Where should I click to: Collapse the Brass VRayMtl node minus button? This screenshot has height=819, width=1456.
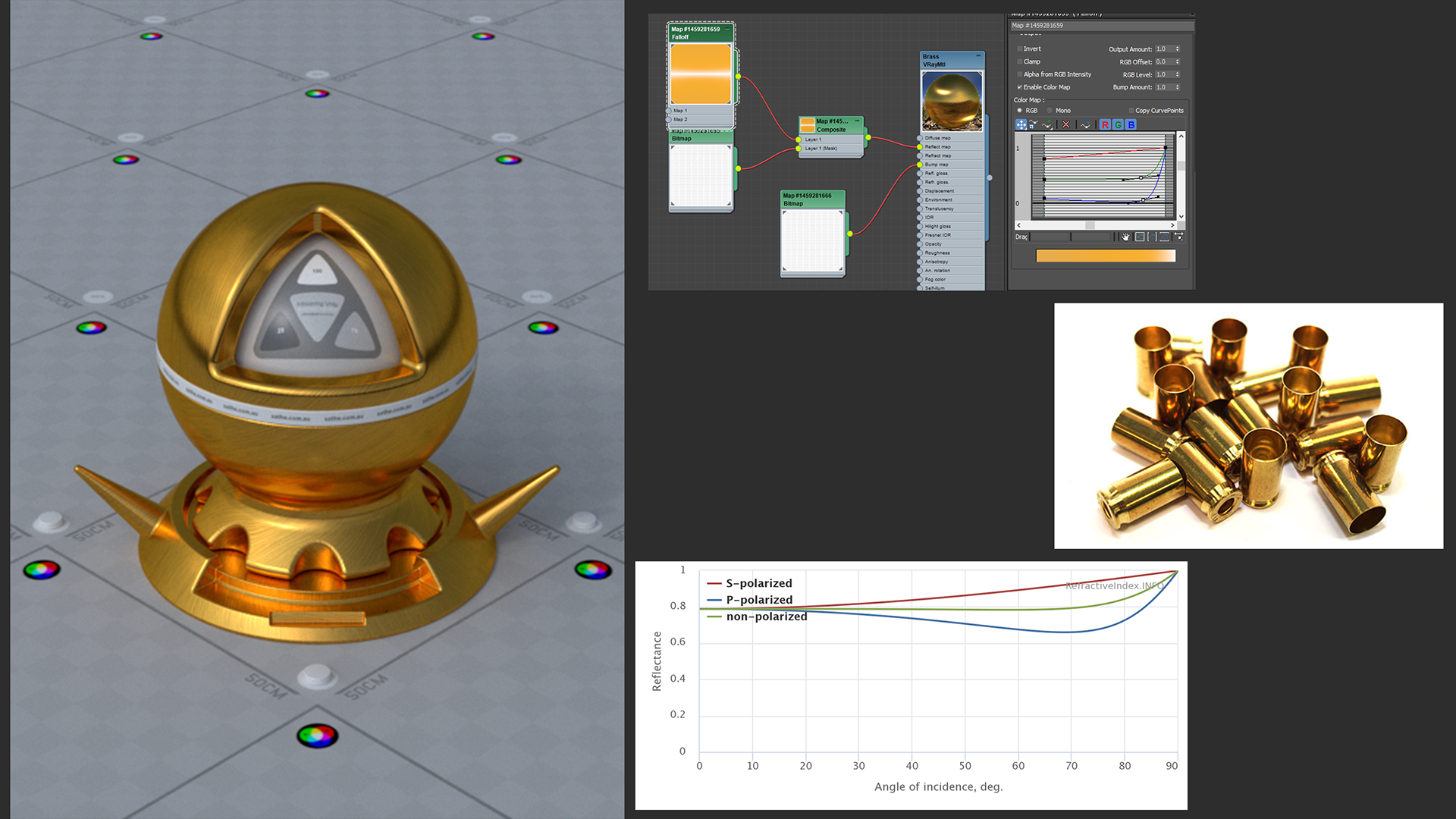[x=978, y=55]
